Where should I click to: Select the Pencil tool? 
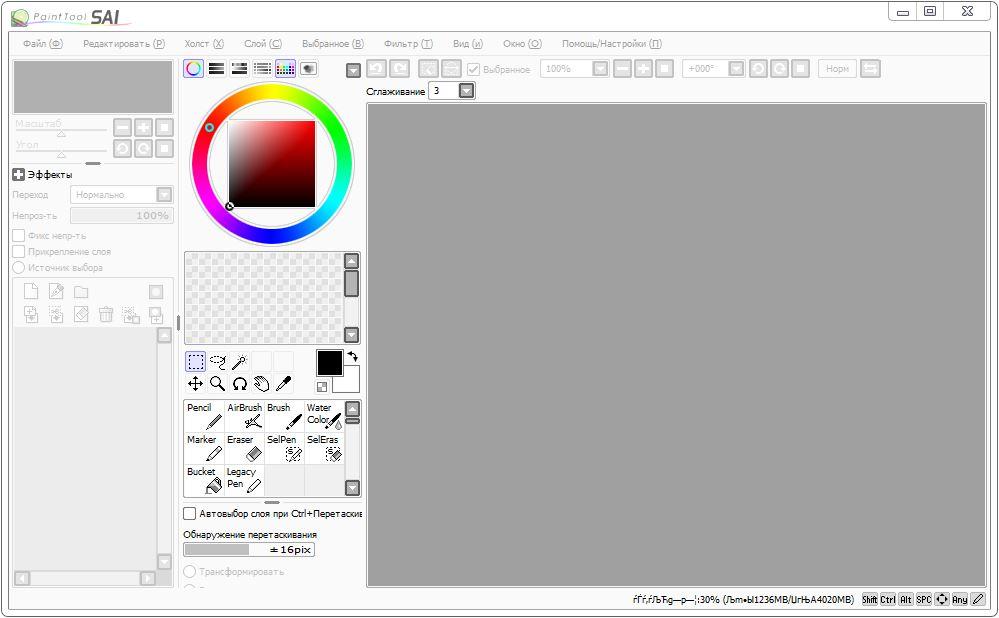click(x=205, y=416)
